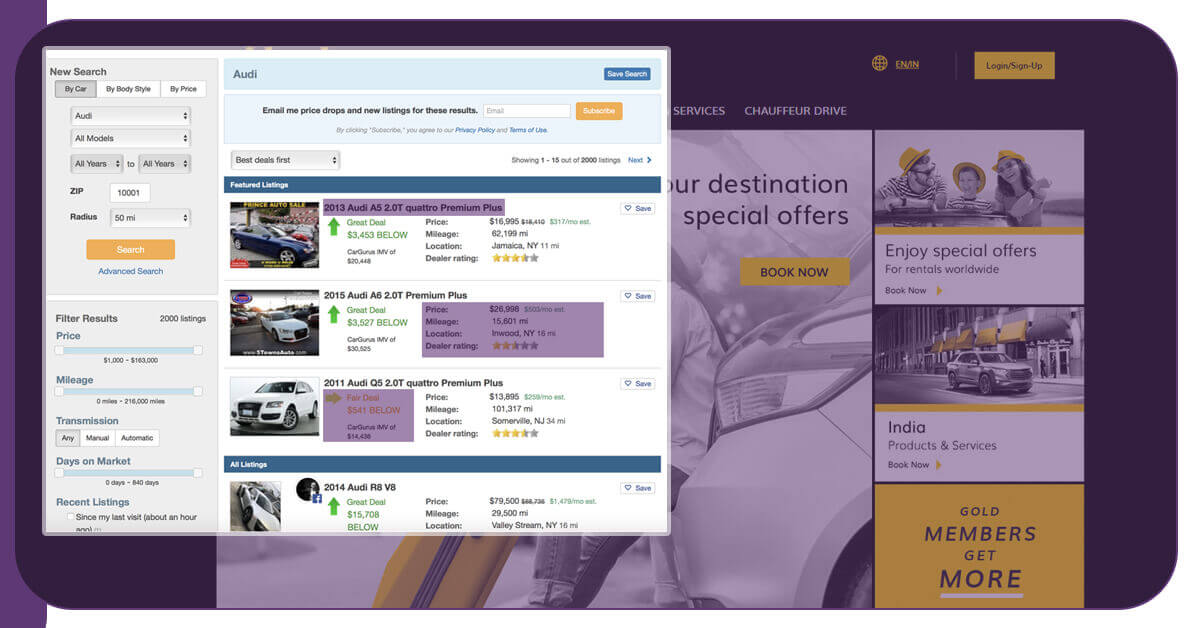Click the ZIP code field

130,192
